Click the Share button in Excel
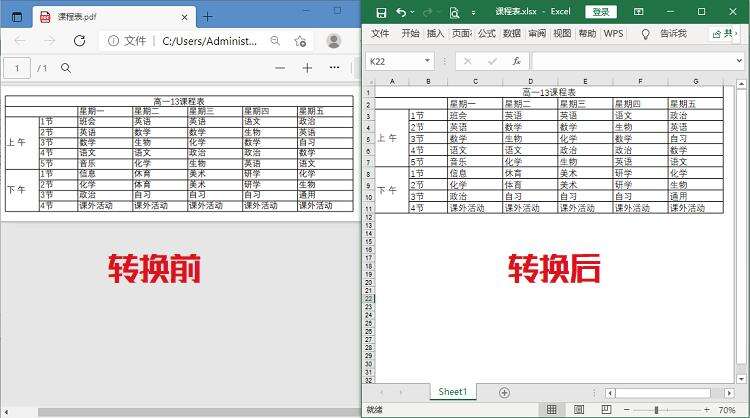This screenshot has height=418, width=750. coord(723,33)
